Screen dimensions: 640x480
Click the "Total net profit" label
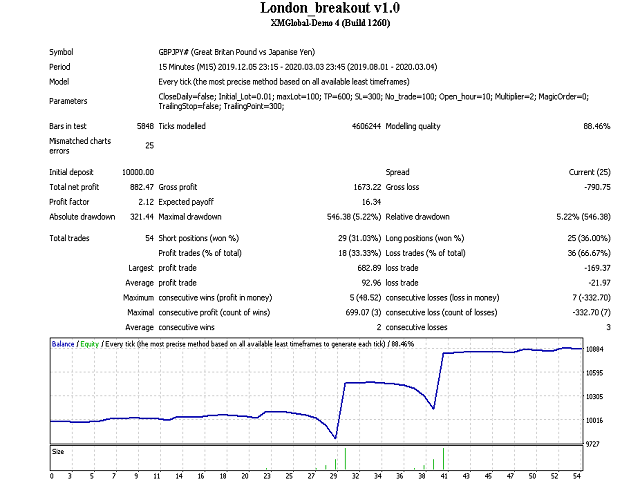click(x=74, y=187)
